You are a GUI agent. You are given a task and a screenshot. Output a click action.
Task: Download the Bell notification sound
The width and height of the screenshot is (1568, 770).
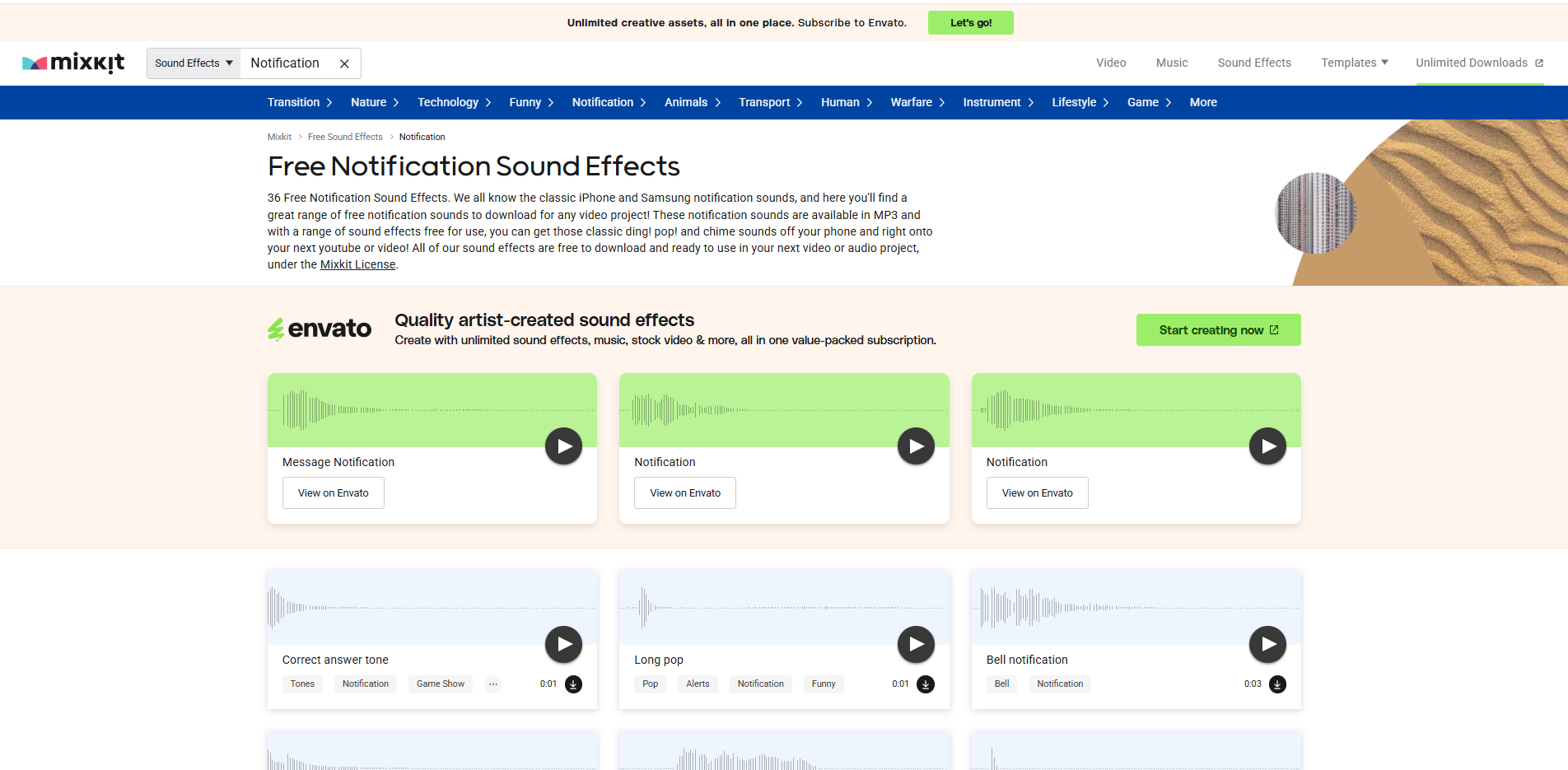tap(1278, 684)
